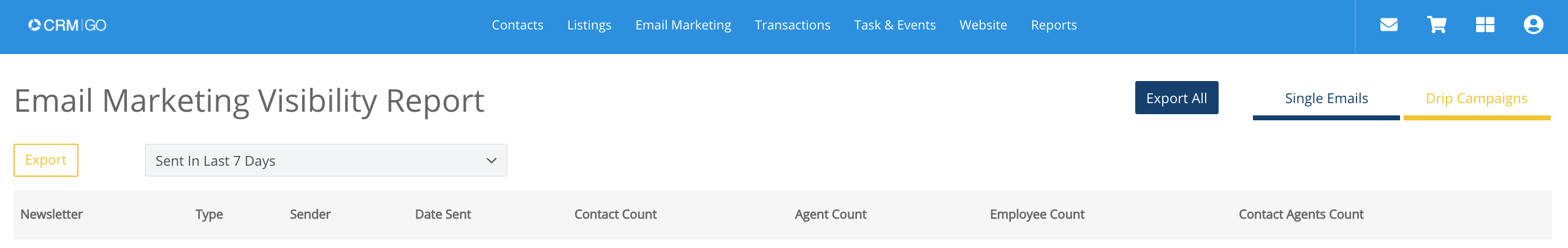
Task: Sort by Contact Count column header
Action: click(x=615, y=214)
